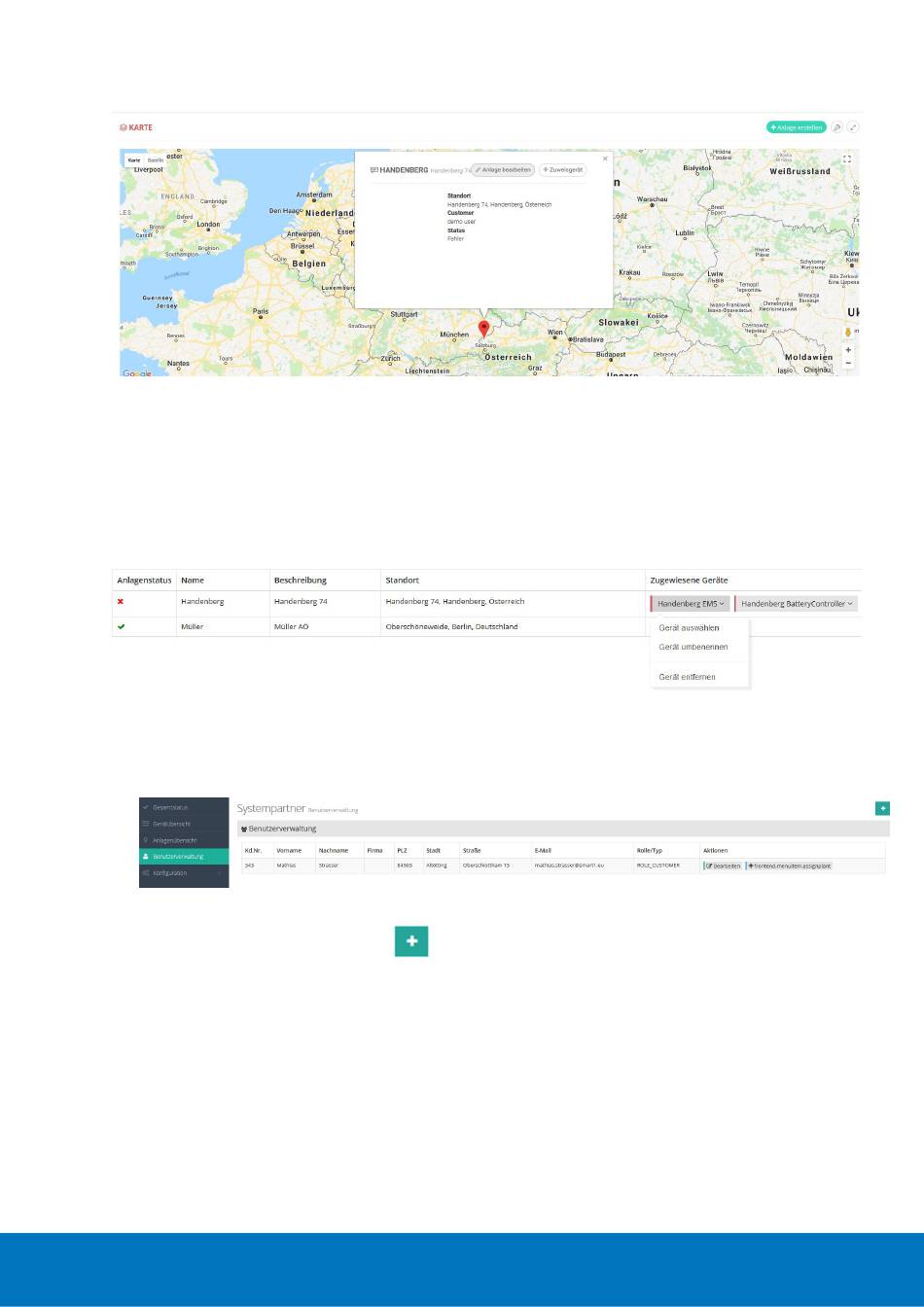Open the 'Handenberg EMS' device dropdown

(x=691, y=604)
